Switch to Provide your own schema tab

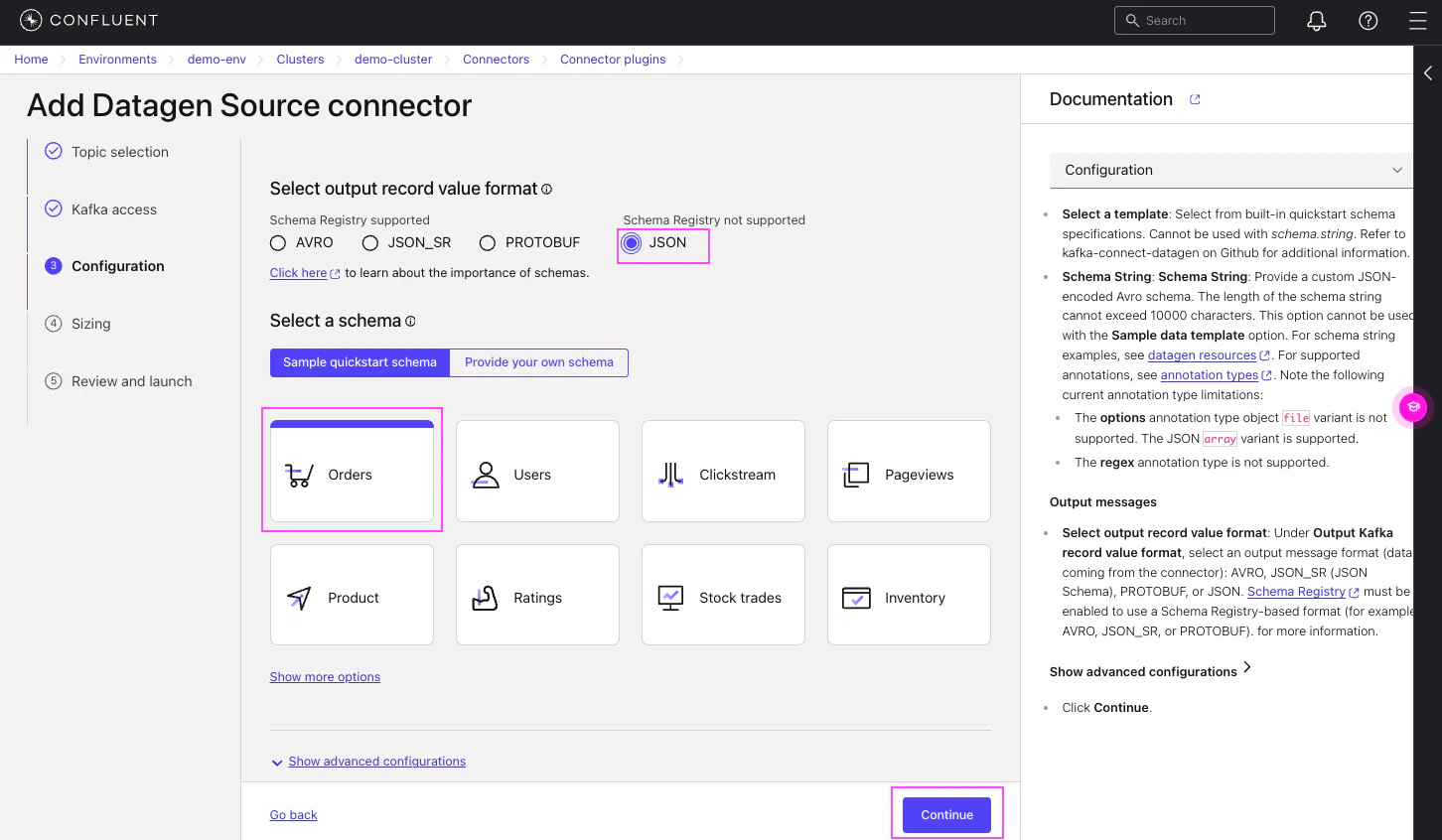[x=539, y=362]
